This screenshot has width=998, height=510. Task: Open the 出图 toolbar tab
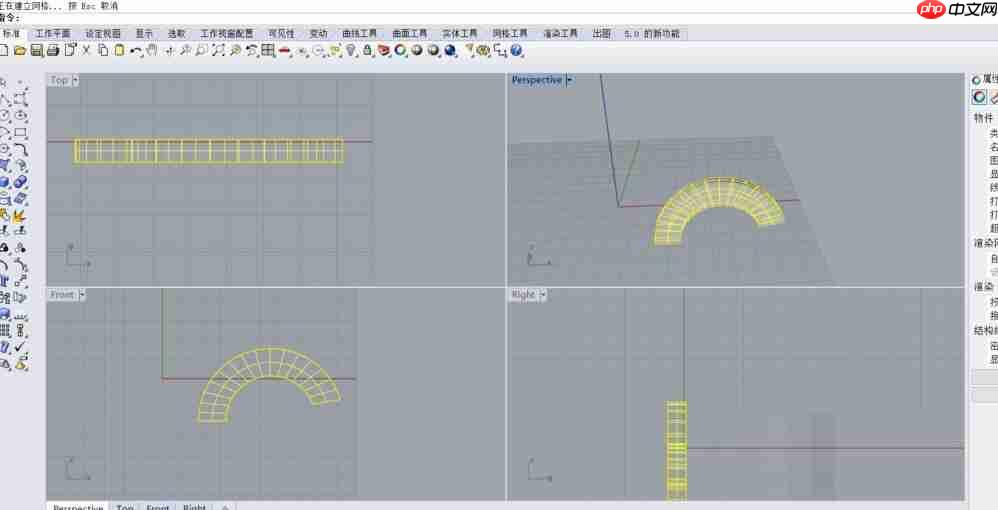click(x=601, y=34)
